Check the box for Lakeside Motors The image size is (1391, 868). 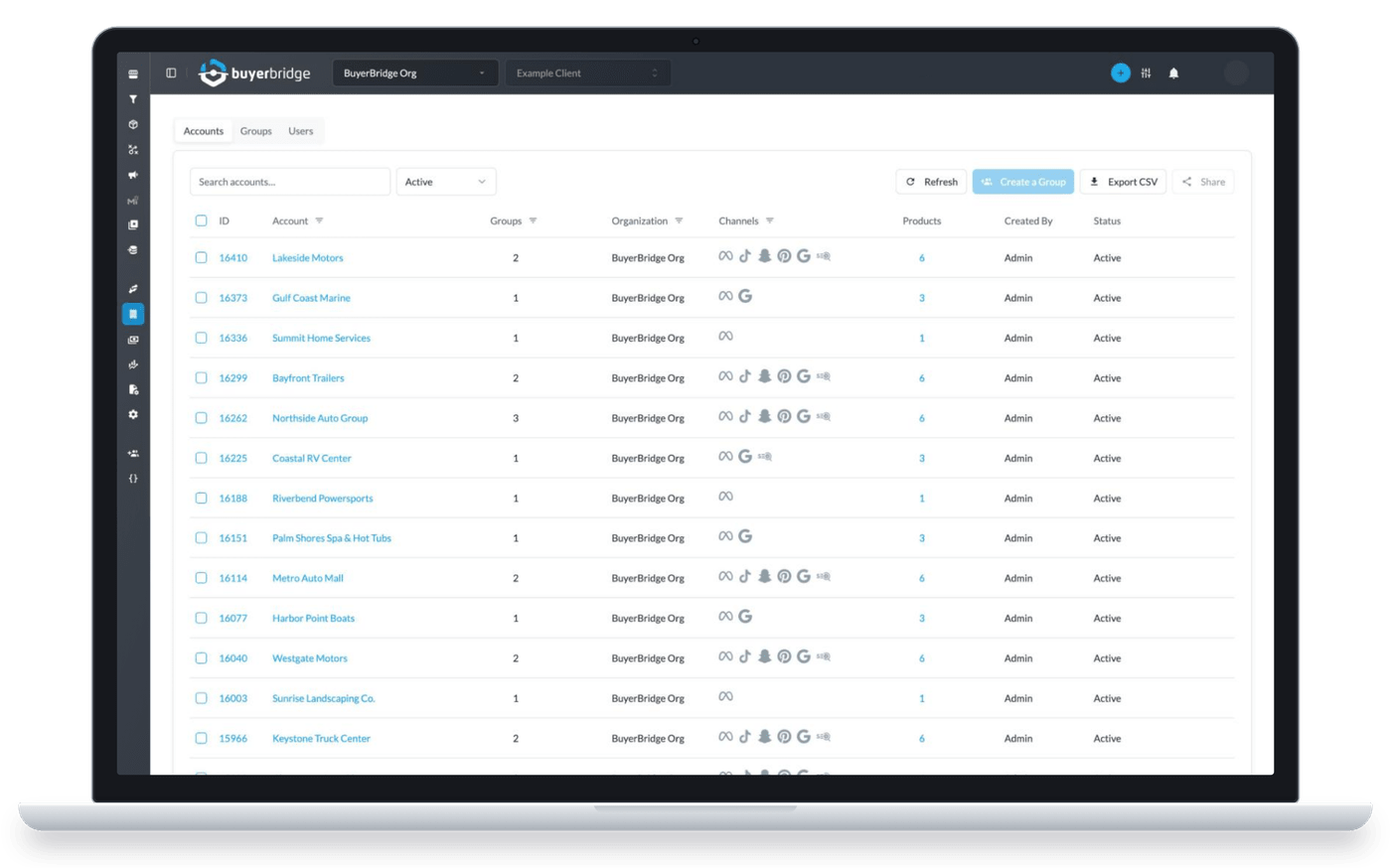[x=201, y=257]
